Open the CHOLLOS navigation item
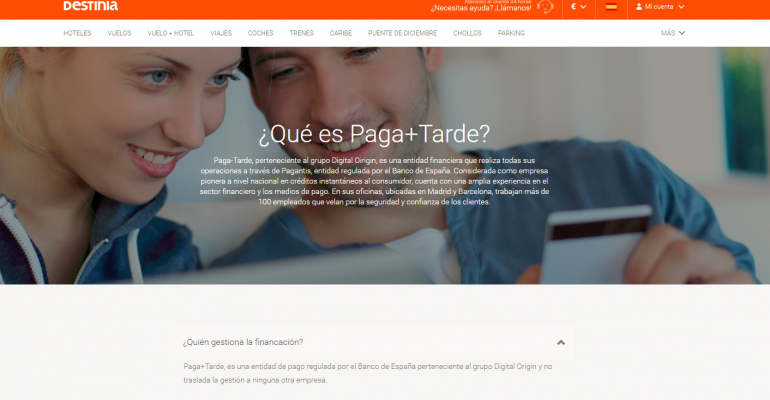The image size is (770, 400). coord(467,33)
